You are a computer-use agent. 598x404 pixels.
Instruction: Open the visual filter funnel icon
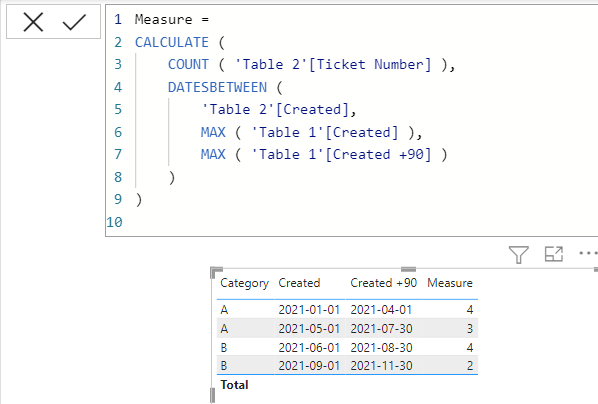(x=519, y=254)
